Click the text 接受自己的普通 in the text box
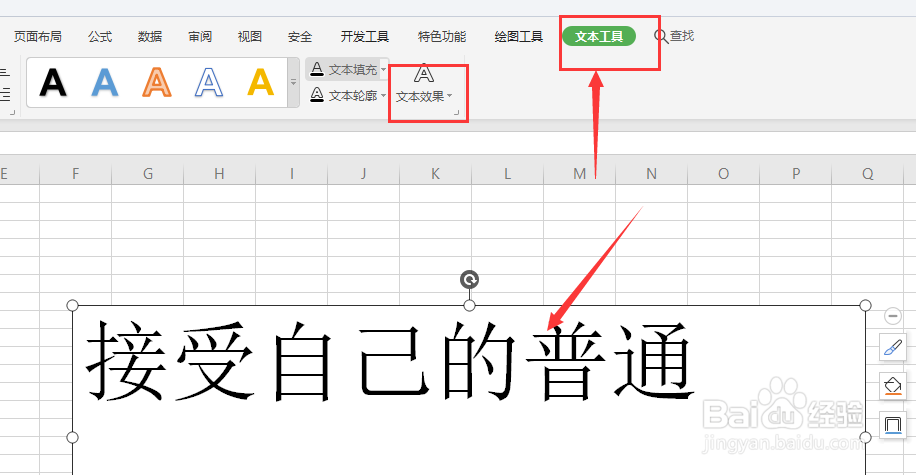Image resolution: width=916 pixels, height=475 pixels. point(390,362)
